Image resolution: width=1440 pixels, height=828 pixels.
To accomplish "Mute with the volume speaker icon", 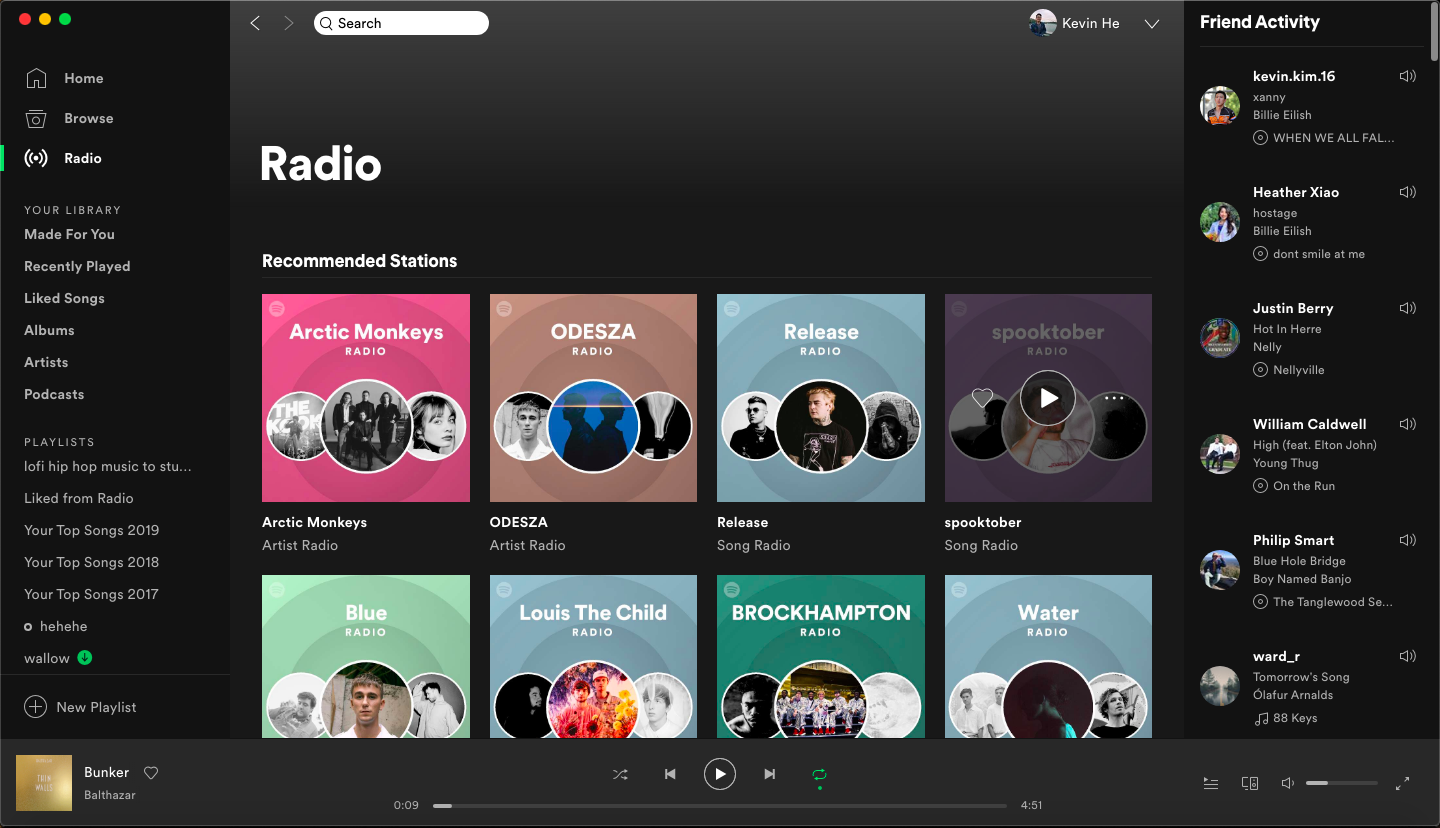I will 1288,783.
